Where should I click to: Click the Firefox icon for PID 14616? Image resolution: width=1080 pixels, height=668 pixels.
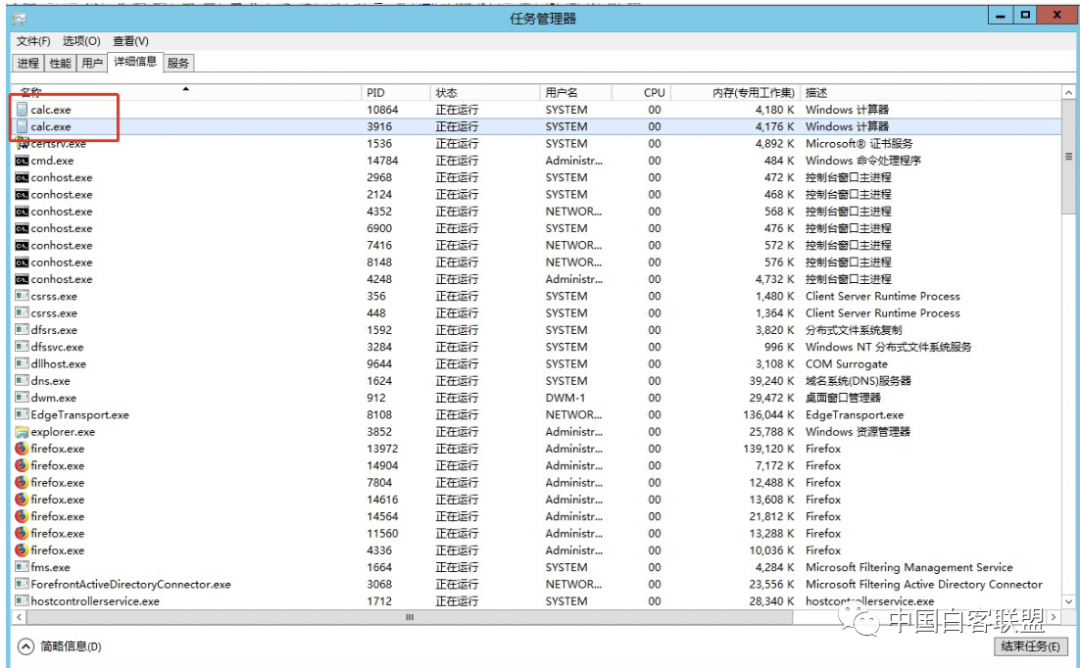pyautogui.click(x=21, y=499)
